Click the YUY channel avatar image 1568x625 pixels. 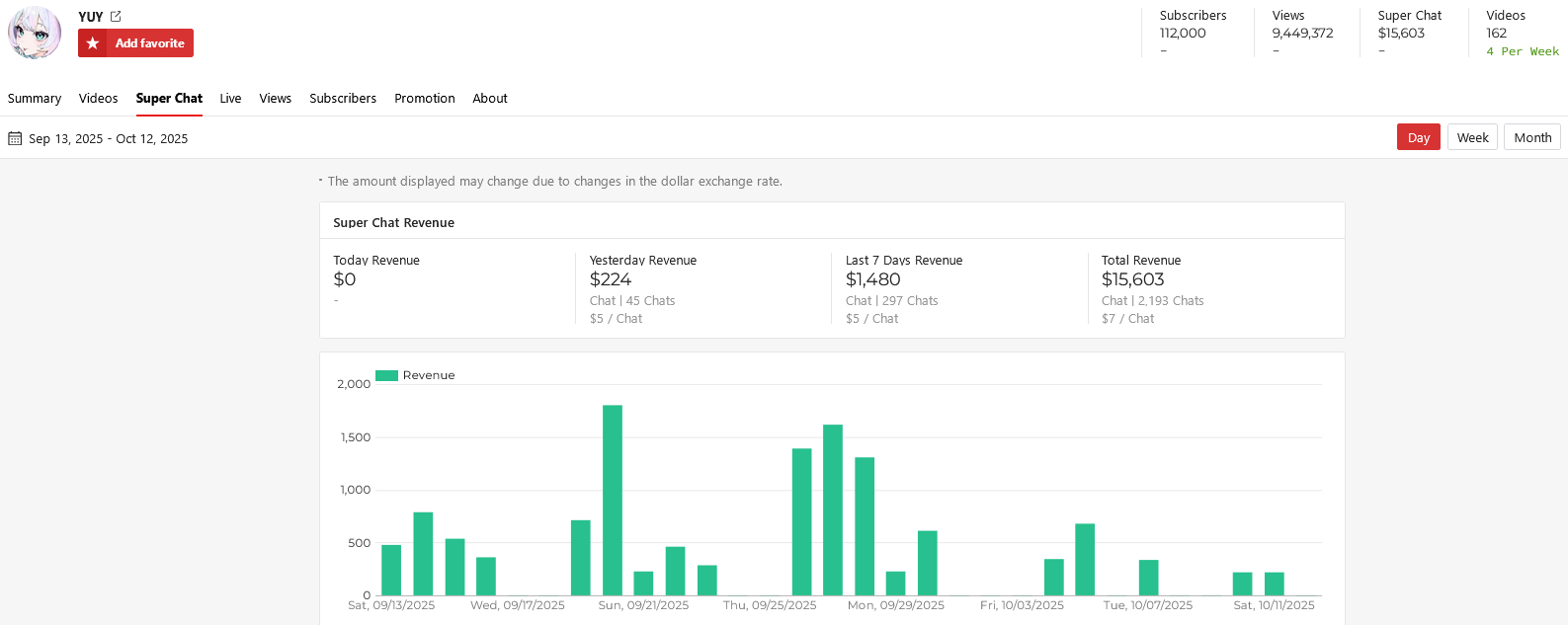tap(35, 33)
